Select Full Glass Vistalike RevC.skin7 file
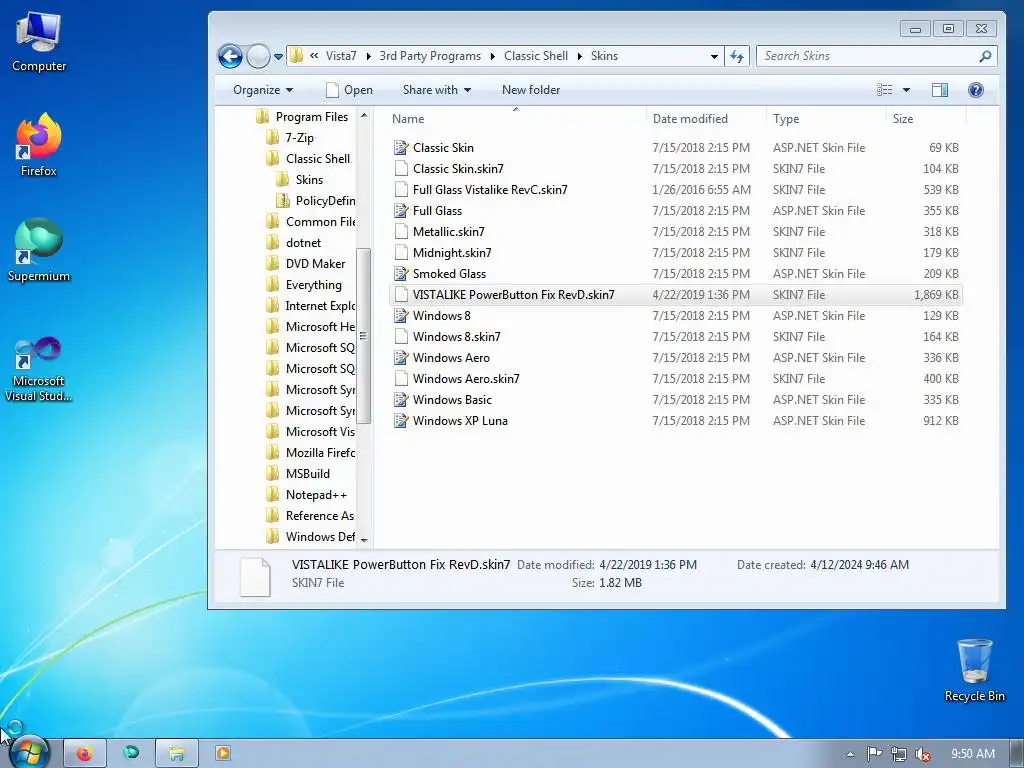Image resolution: width=1024 pixels, height=768 pixels. click(490, 190)
